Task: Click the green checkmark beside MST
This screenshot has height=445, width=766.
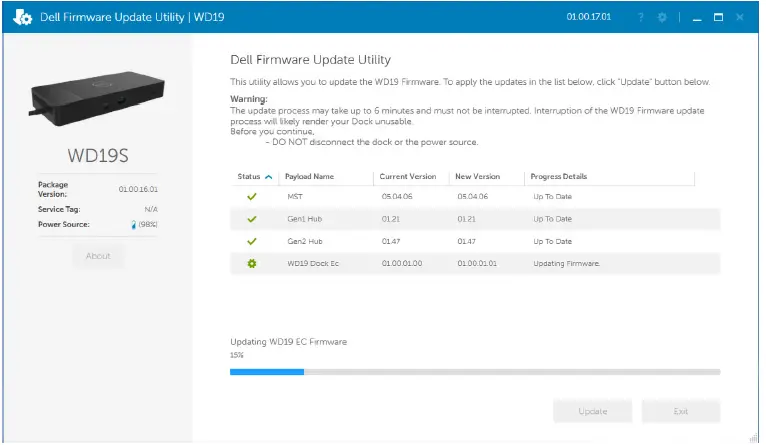Action: (x=252, y=196)
